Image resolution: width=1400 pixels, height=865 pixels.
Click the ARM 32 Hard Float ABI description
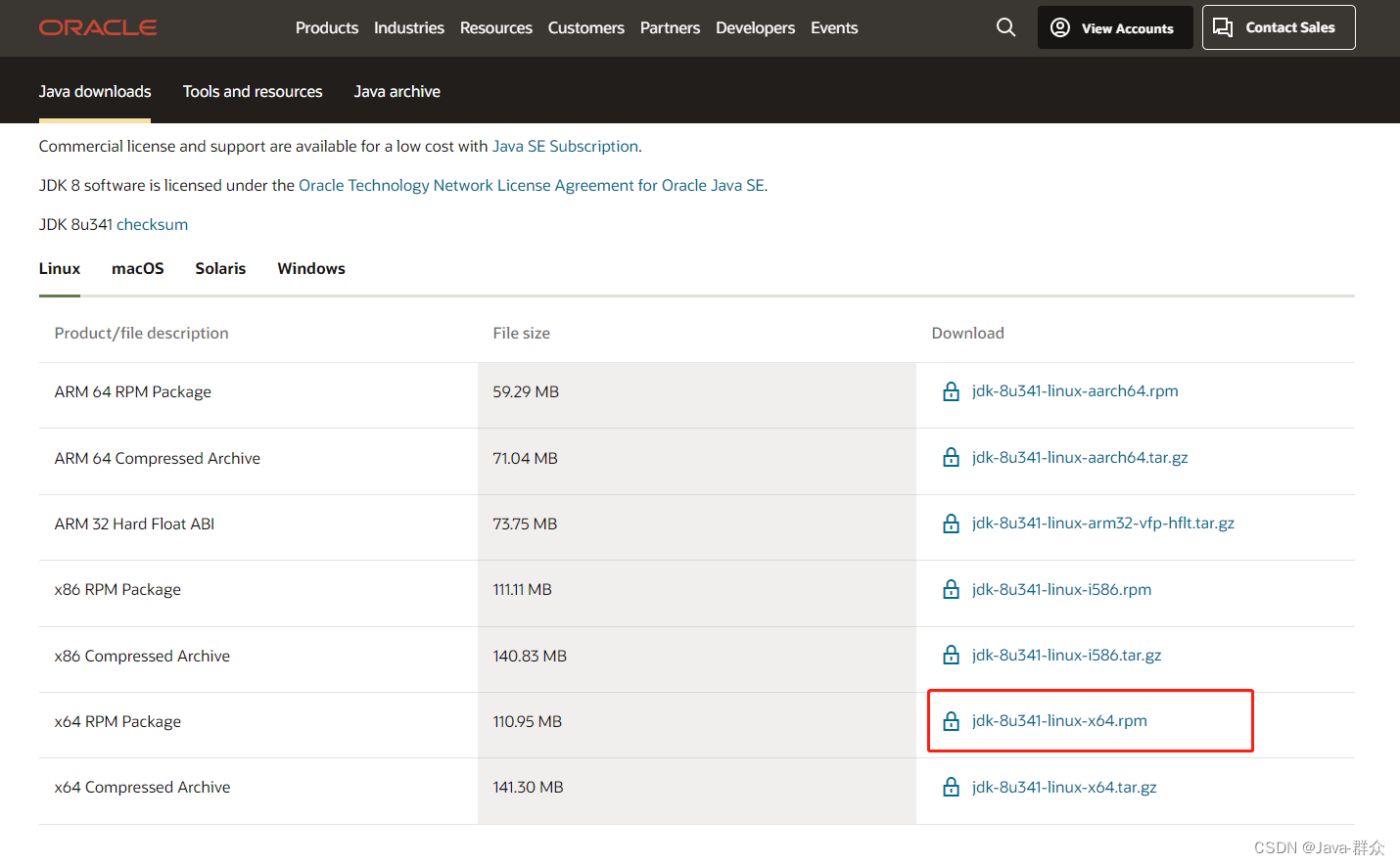pyautogui.click(x=134, y=524)
